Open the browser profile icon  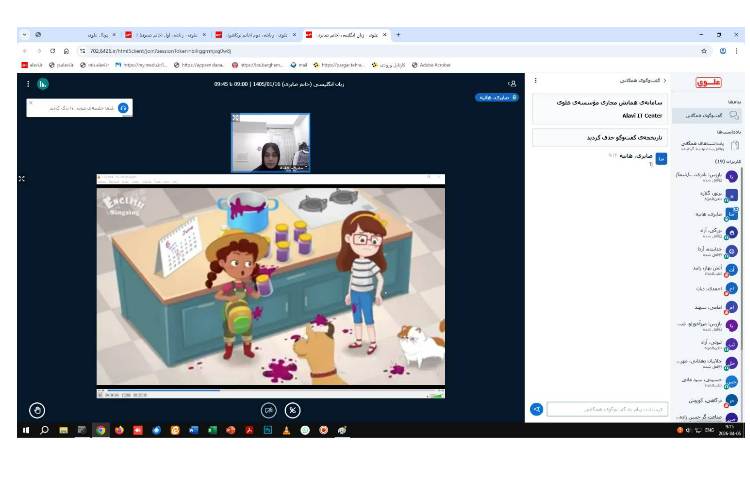[723, 51]
